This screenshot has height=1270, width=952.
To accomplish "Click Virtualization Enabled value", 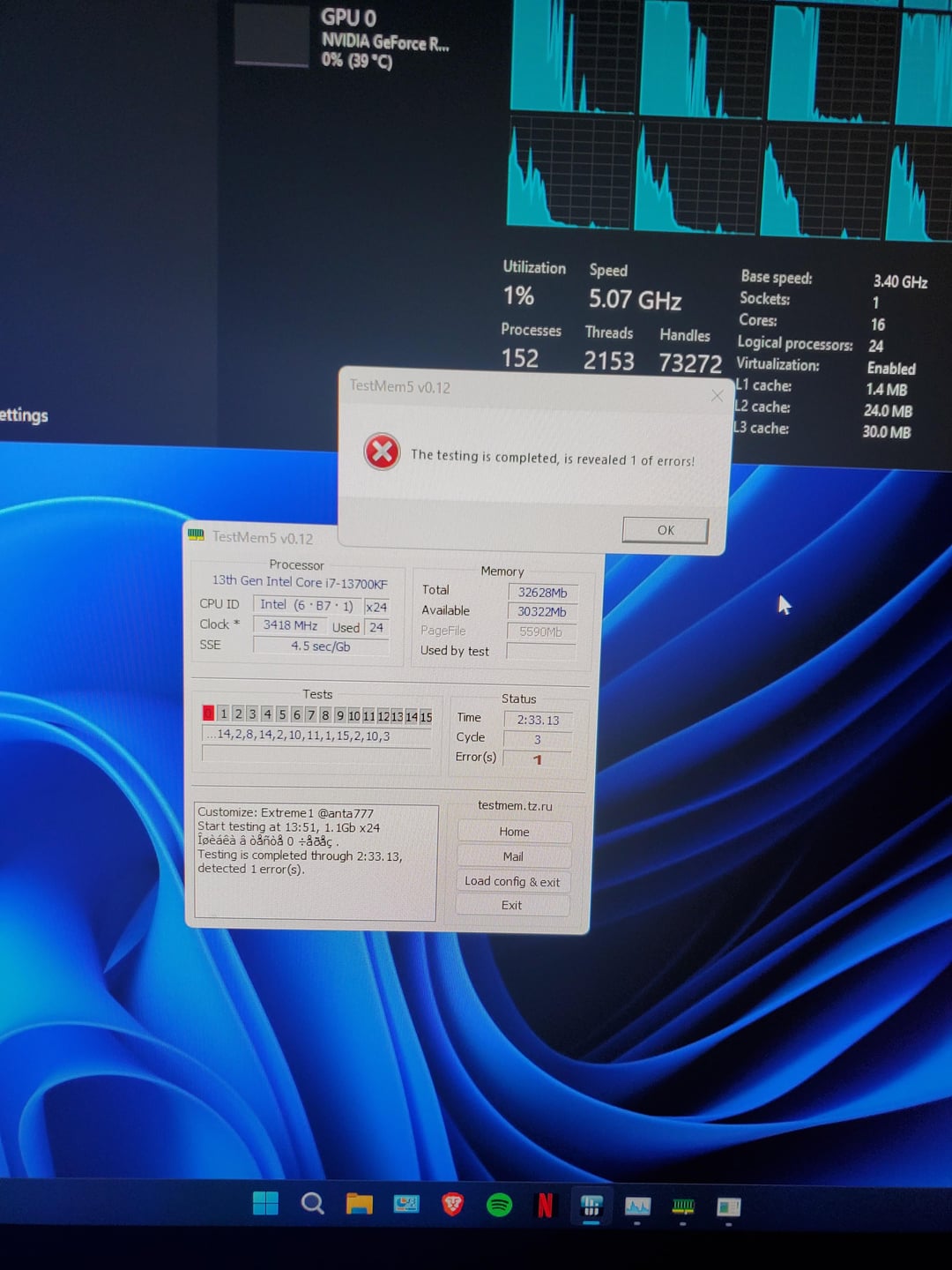I will click(891, 368).
